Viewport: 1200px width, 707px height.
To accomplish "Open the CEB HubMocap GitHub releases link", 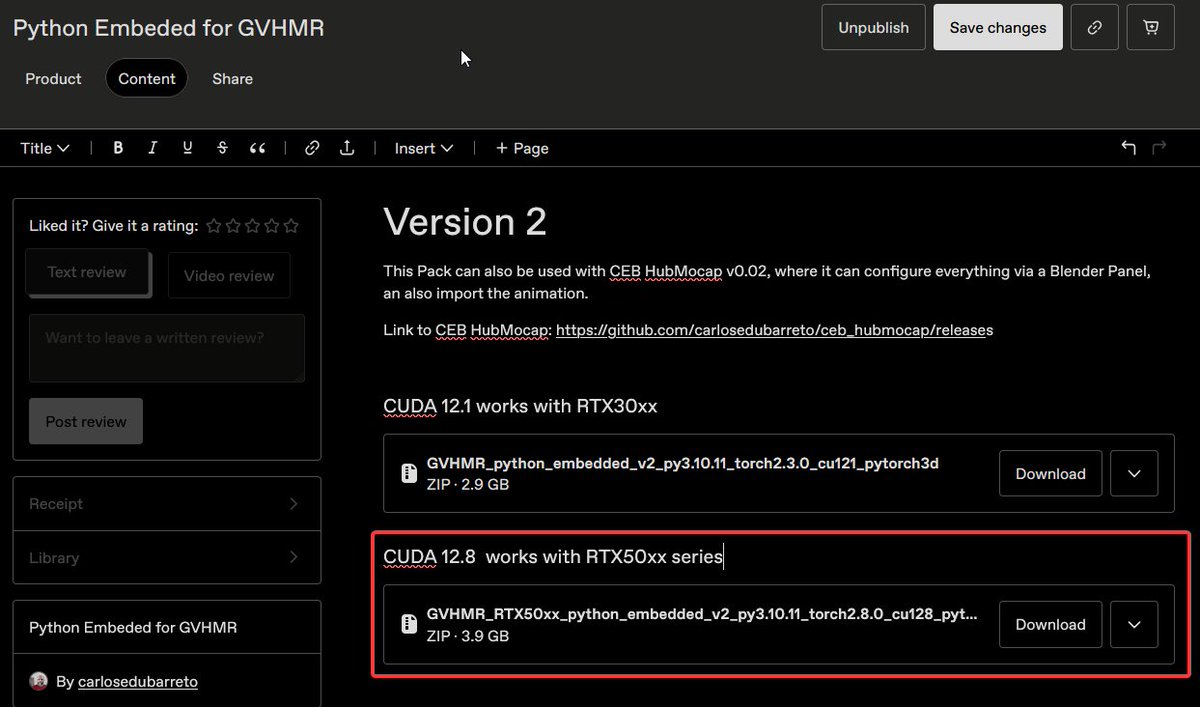I will (774, 330).
